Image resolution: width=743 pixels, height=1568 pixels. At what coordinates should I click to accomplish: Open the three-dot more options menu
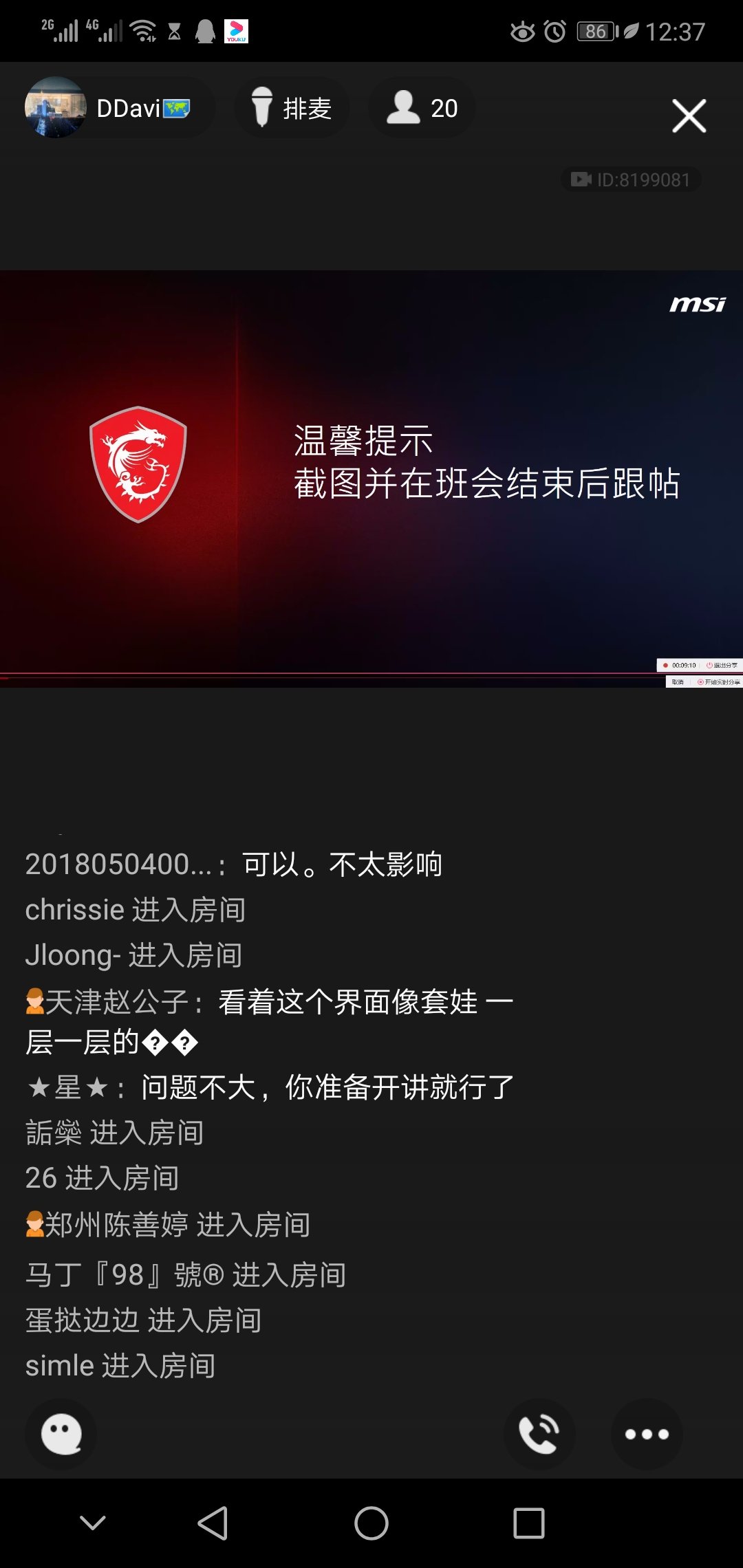[x=647, y=1434]
